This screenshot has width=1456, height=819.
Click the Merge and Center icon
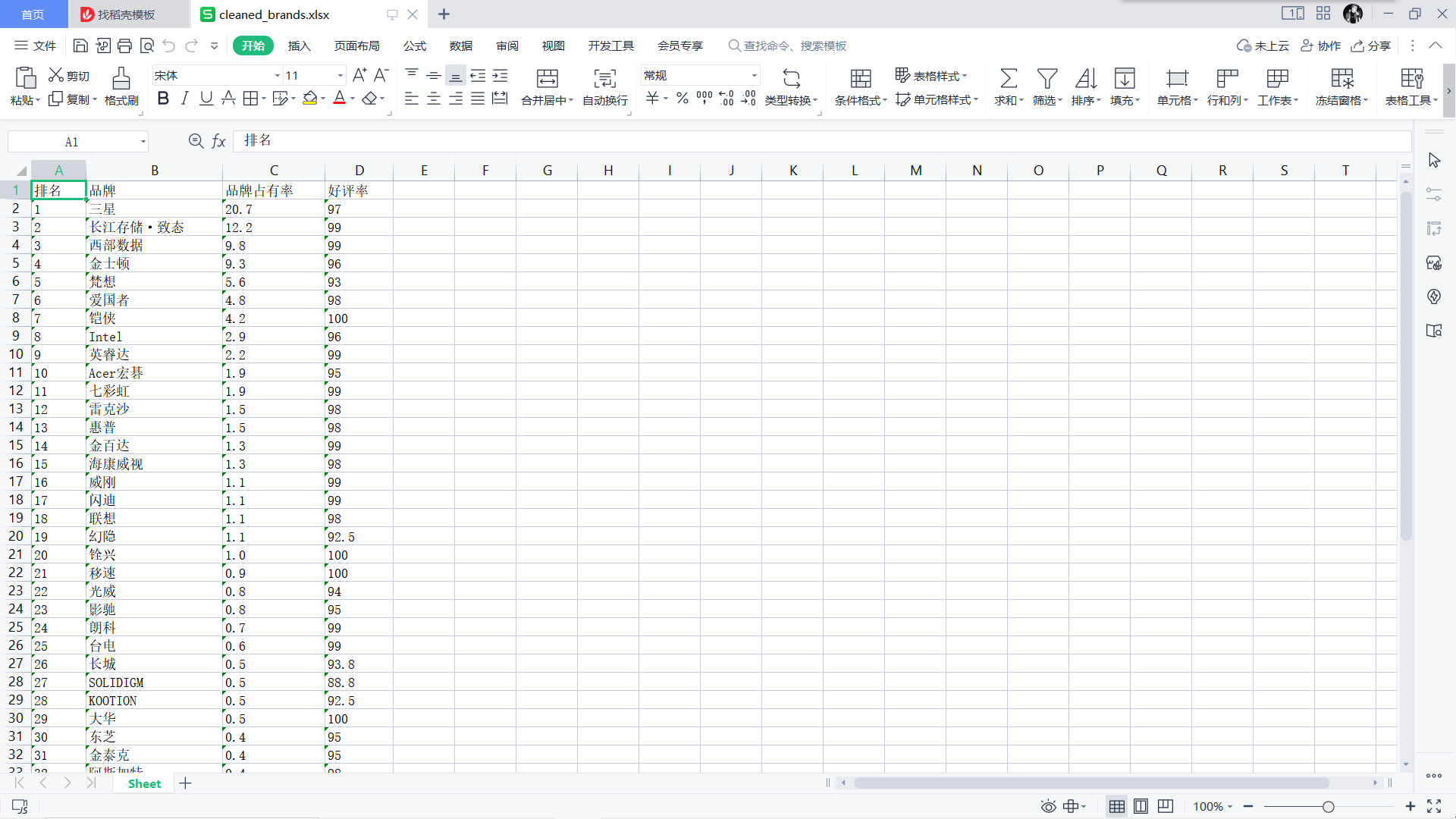pos(547,78)
